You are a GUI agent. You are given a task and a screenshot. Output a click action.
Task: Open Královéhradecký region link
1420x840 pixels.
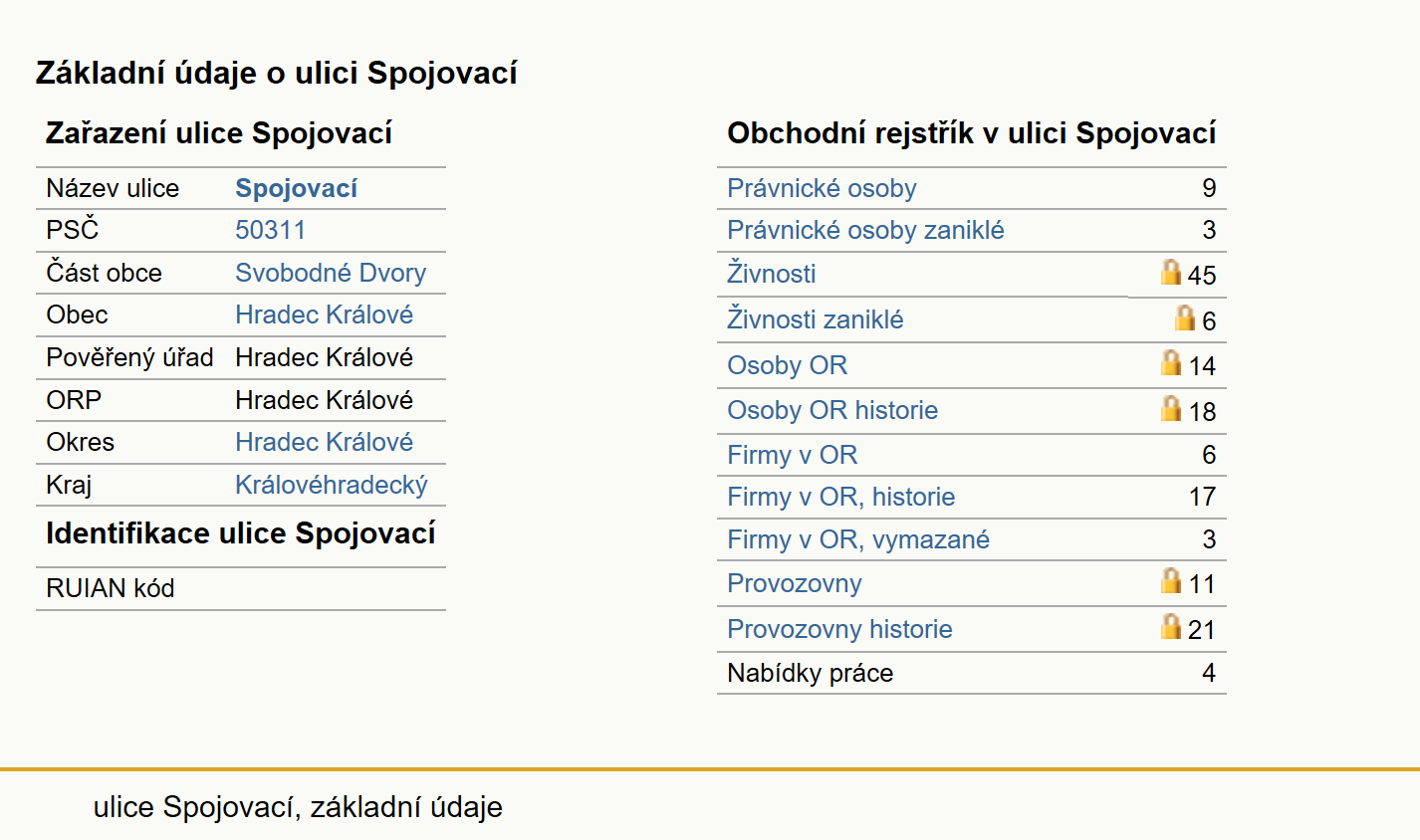pos(332,485)
